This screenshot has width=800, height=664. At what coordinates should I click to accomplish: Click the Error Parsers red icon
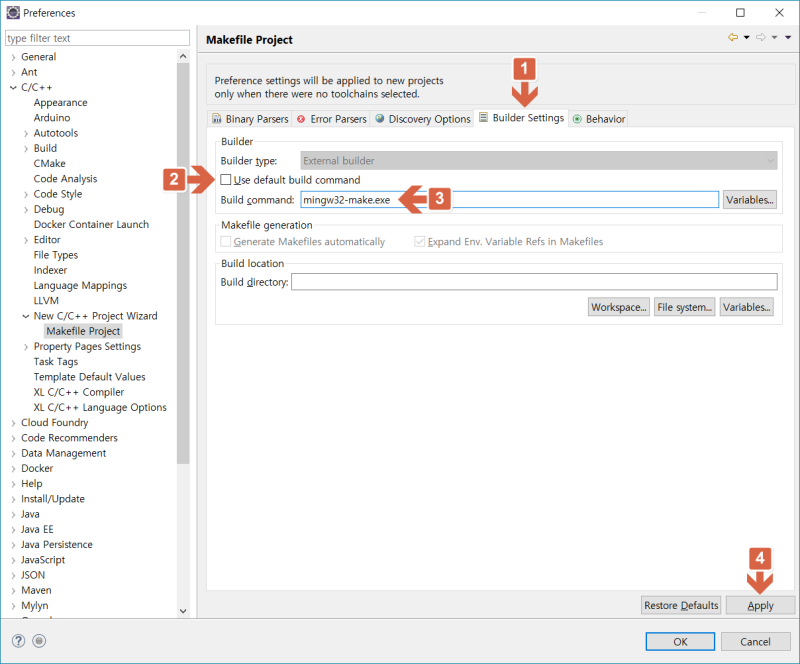(x=301, y=119)
